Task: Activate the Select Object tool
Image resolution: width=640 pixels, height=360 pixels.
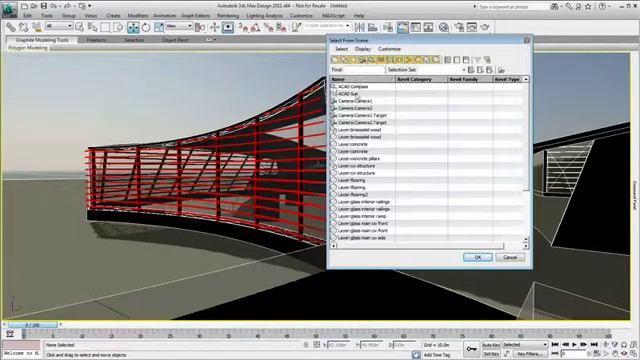Action: tap(79, 27)
